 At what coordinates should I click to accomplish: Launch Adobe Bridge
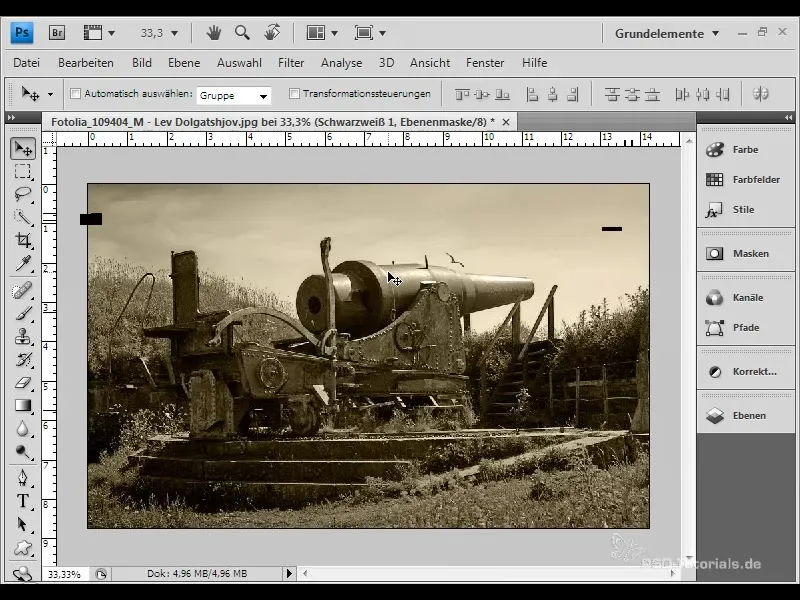pyautogui.click(x=57, y=33)
